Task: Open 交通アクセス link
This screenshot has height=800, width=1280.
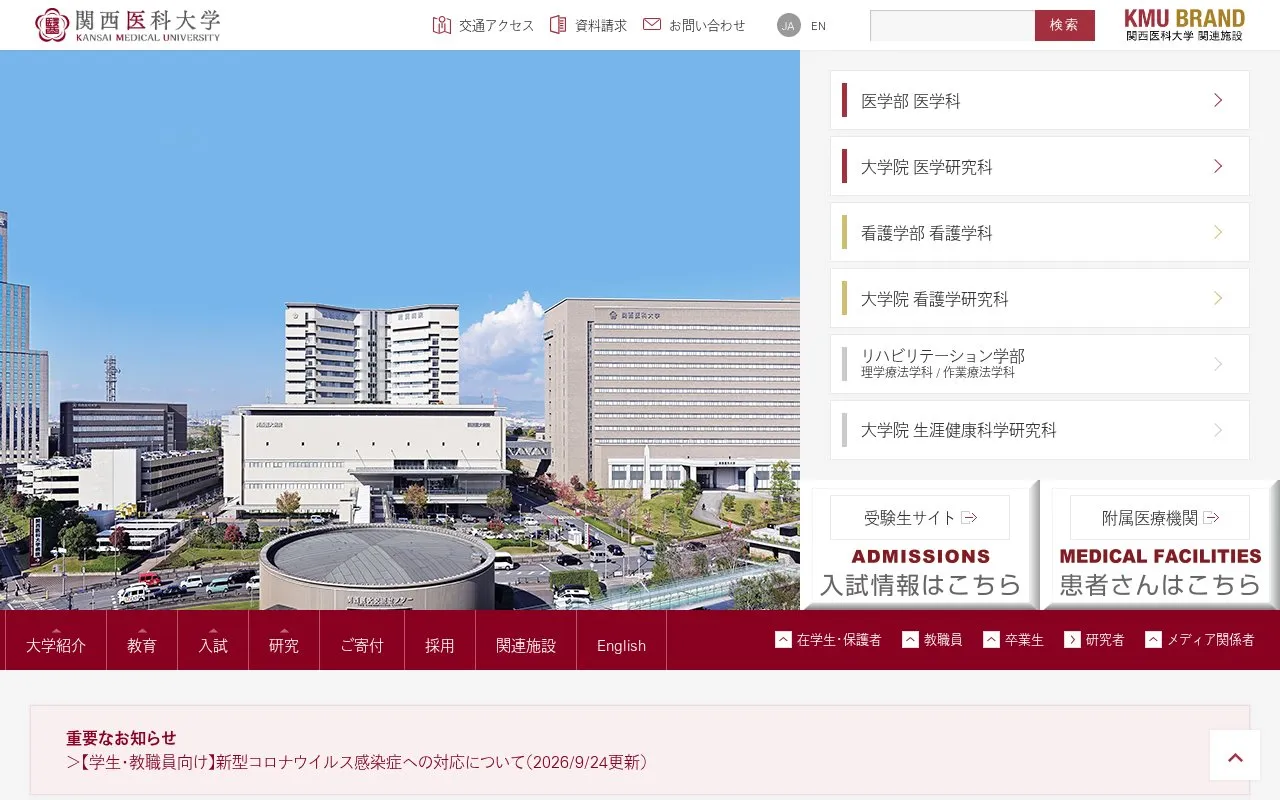Action: click(x=497, y=26)
